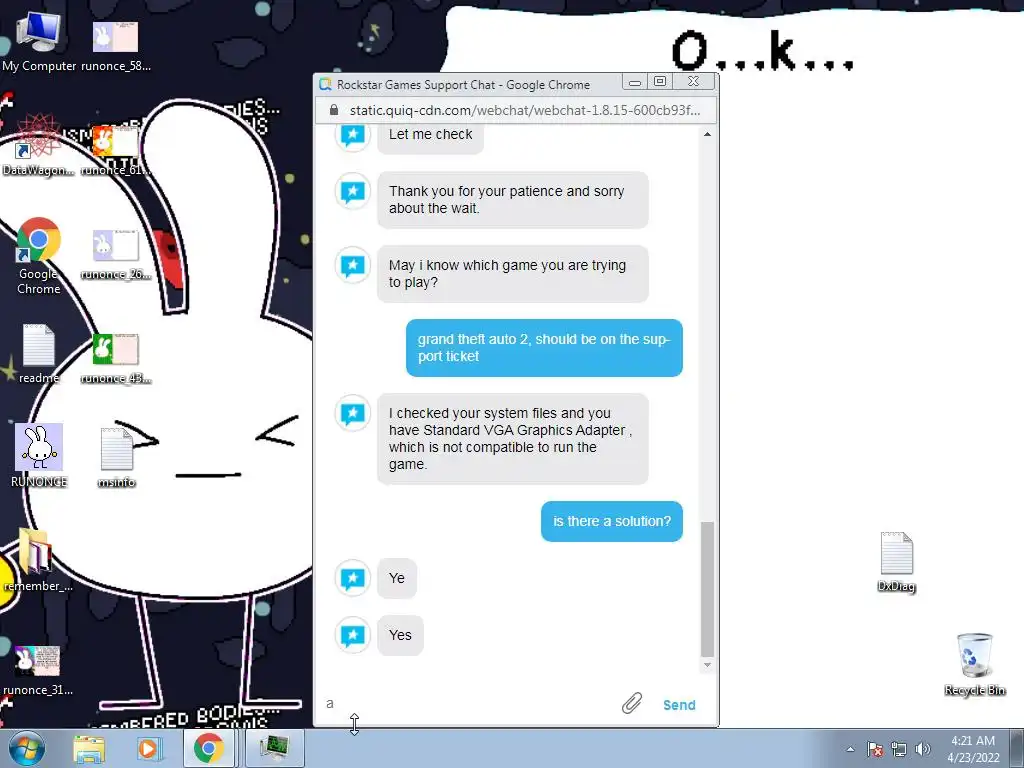This screenshot has height=768, width=1024.
Task: Click the 'Let me check' message
Action: click(x=430, y=137)
